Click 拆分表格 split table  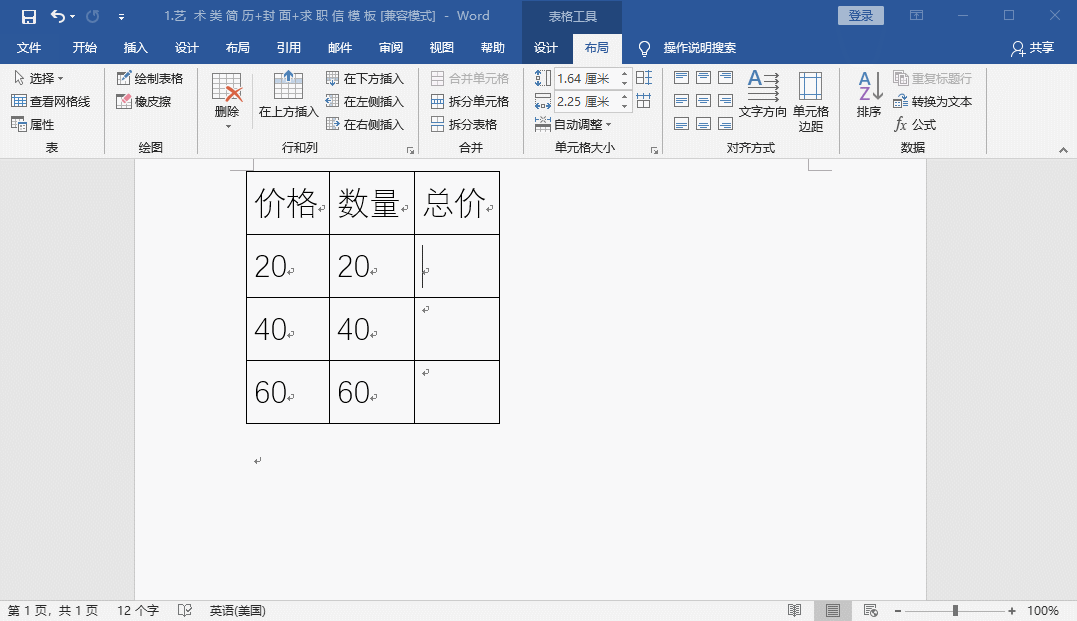[464, 124]
